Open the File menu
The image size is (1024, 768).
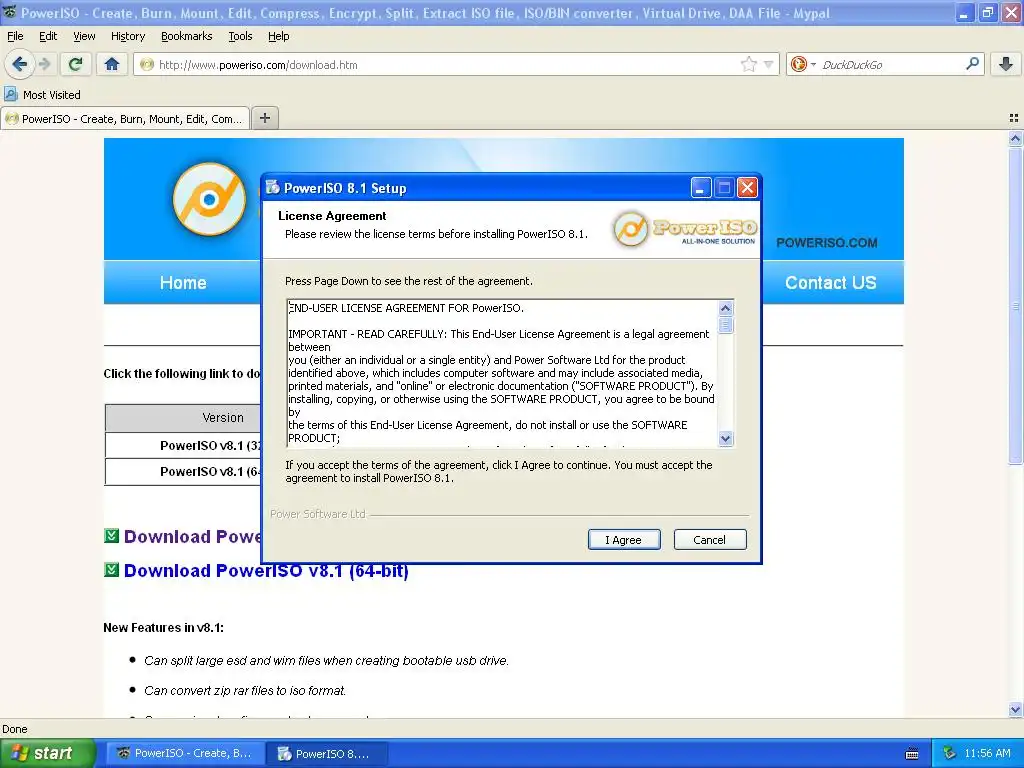point(15,36)
